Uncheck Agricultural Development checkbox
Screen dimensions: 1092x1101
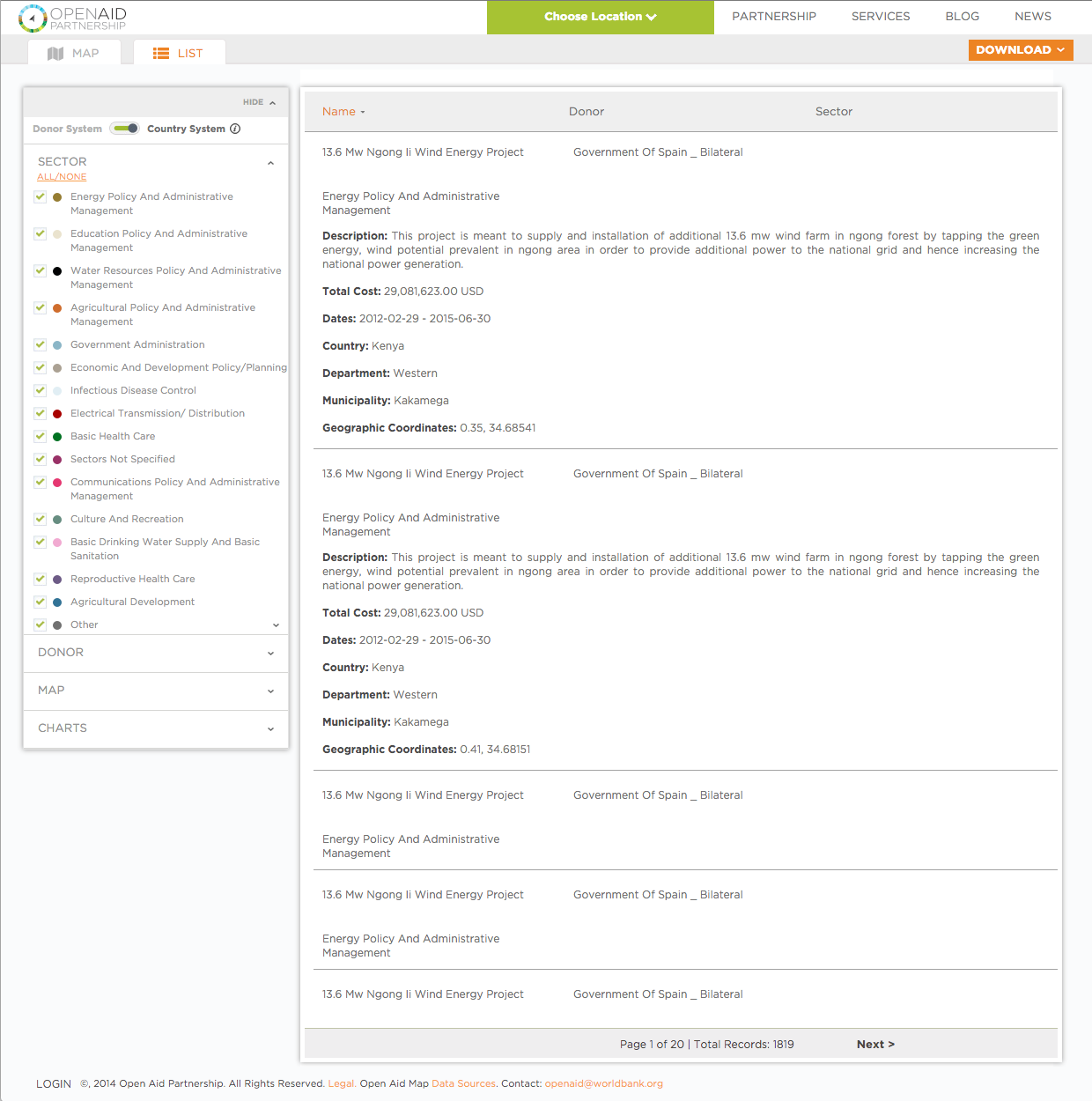[41, 602]
